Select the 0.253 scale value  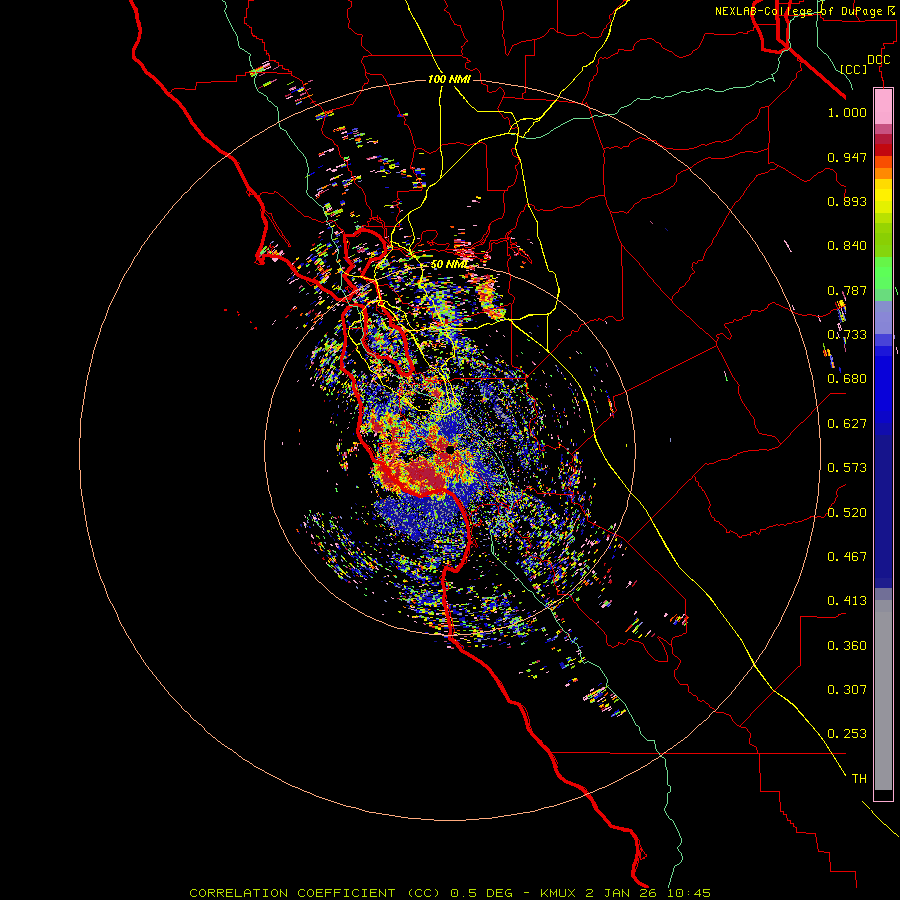pos(847,734)
